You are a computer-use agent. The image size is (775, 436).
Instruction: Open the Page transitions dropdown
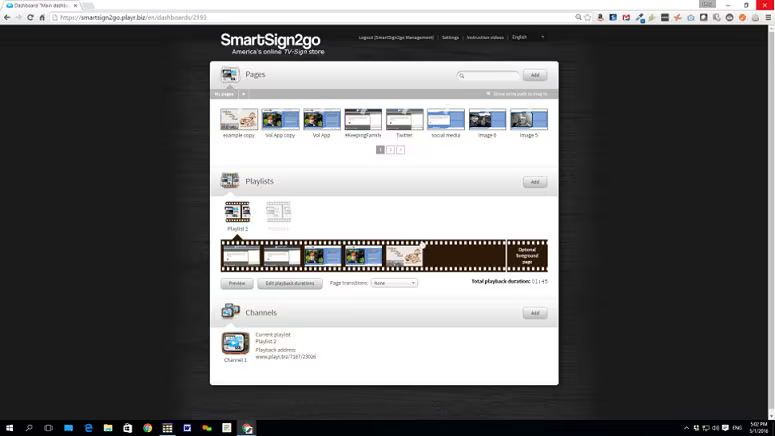394,283
